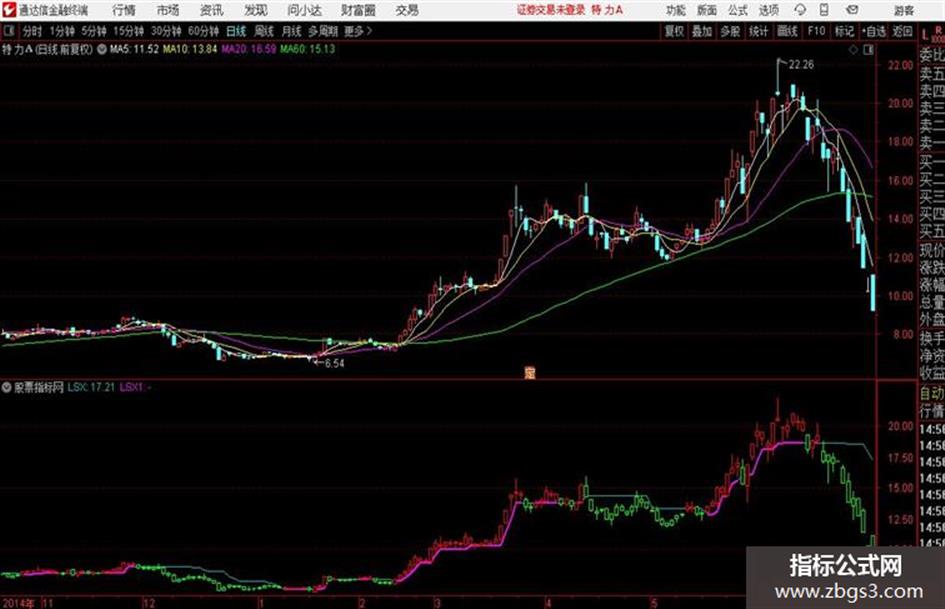This screenshot has height=609, width=945.
Task: Toggle the side panel icon at chart top-right
Action: [x=868, y=50]
